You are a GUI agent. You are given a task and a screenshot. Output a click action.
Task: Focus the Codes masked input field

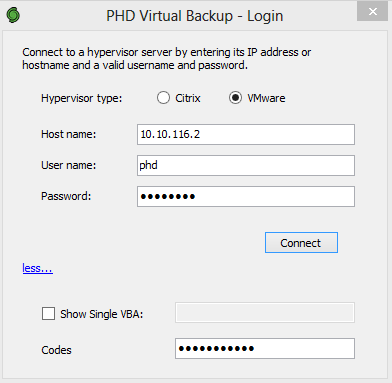265,349
